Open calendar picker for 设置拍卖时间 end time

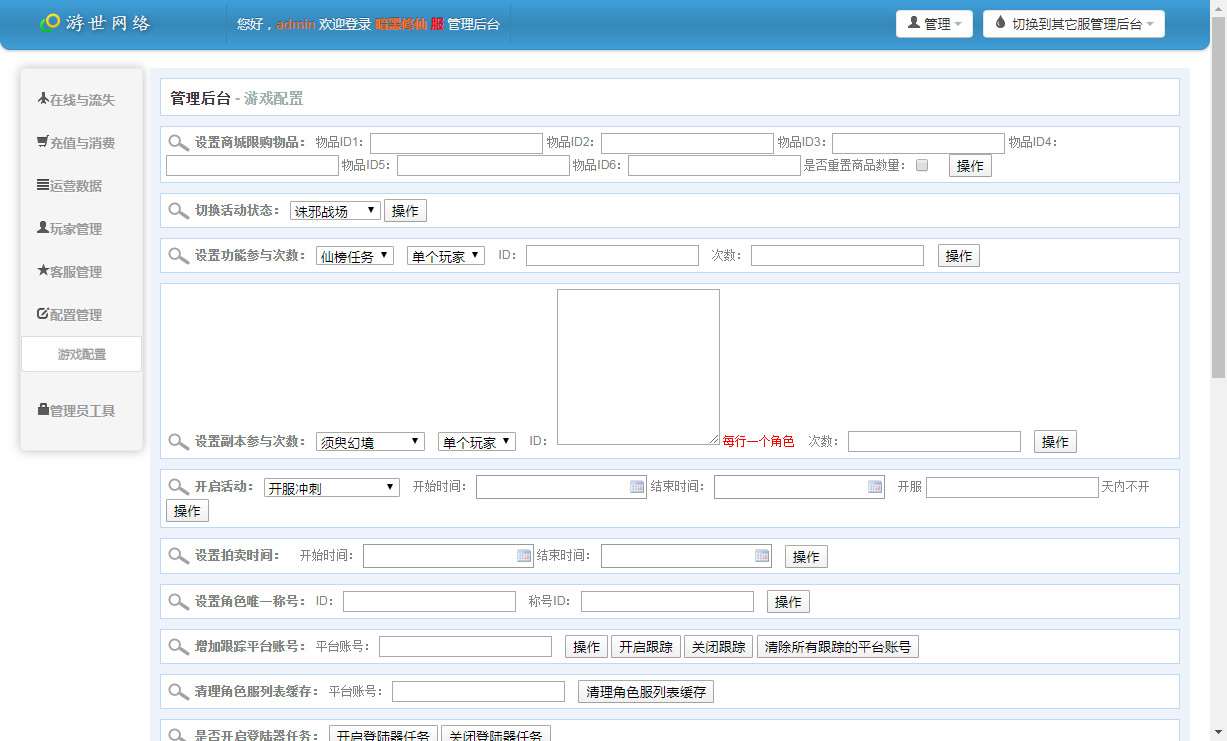(x=762, y=556)
